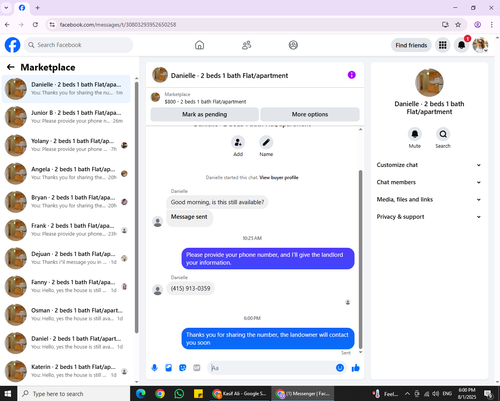Open the Osman conversation
This screenshot has height=401, width=500.
66,315
